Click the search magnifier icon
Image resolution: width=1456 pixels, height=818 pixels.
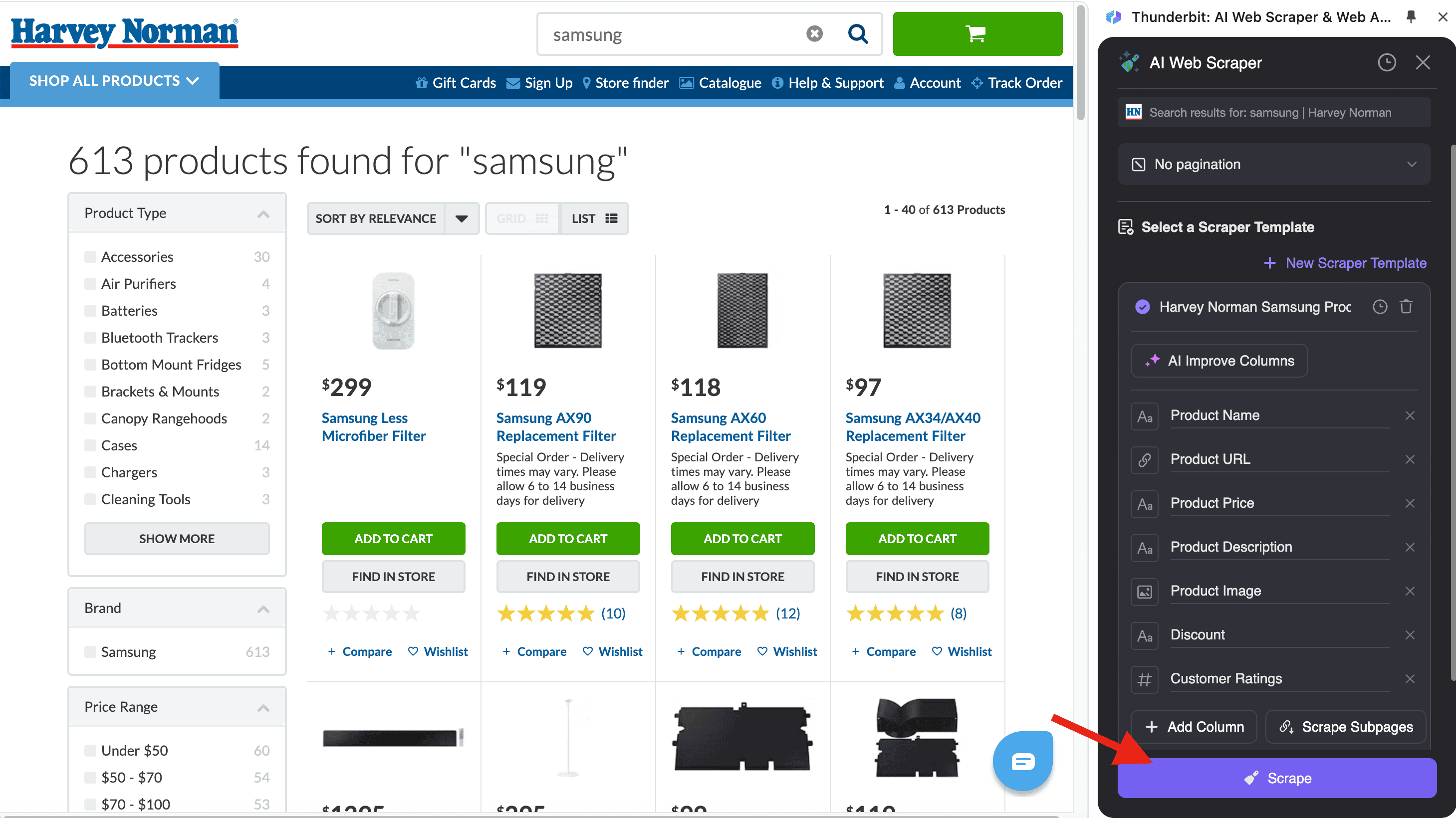coord(857,34)
